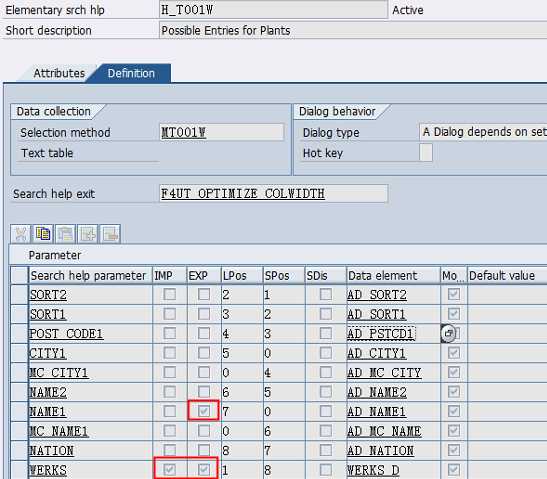Click the Data element column header

(x=393, y=276)
